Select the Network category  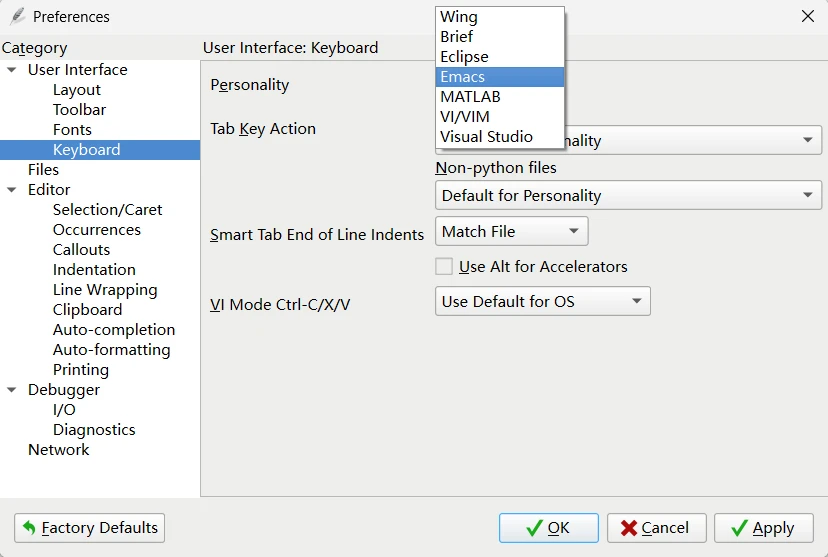59,450
